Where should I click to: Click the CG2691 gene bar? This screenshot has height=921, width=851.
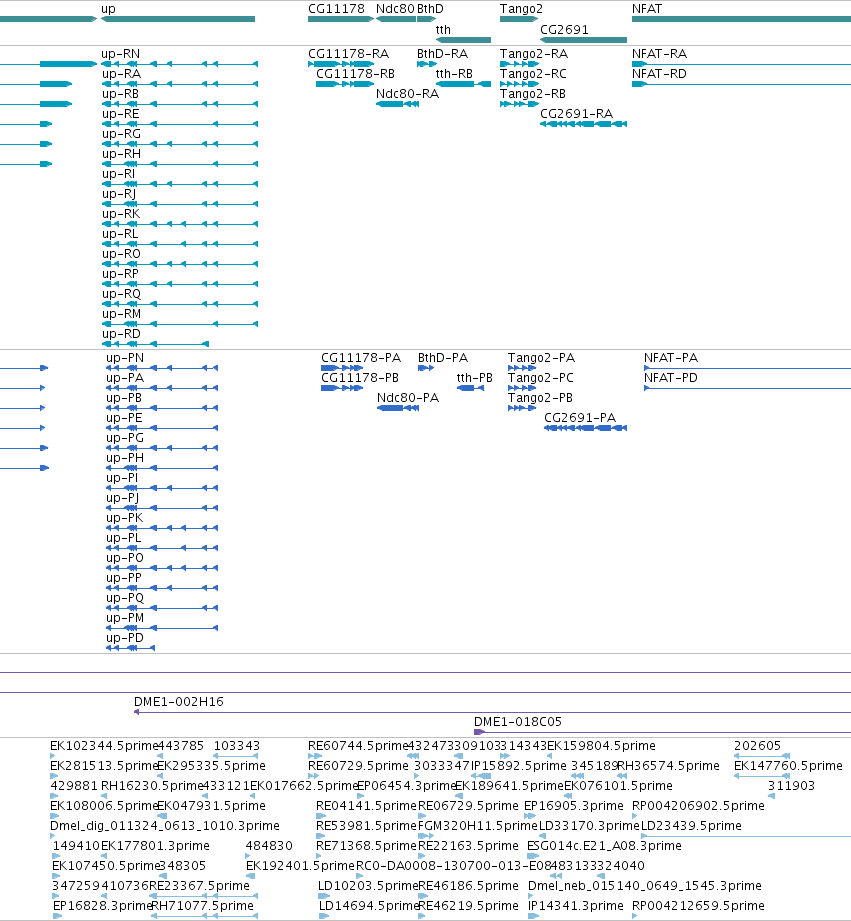point(583,40)
